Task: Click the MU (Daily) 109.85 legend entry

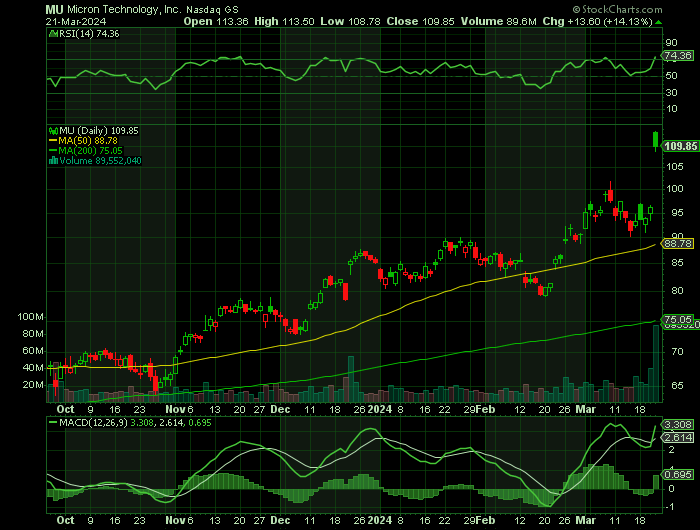Action: tap(99, 130)
